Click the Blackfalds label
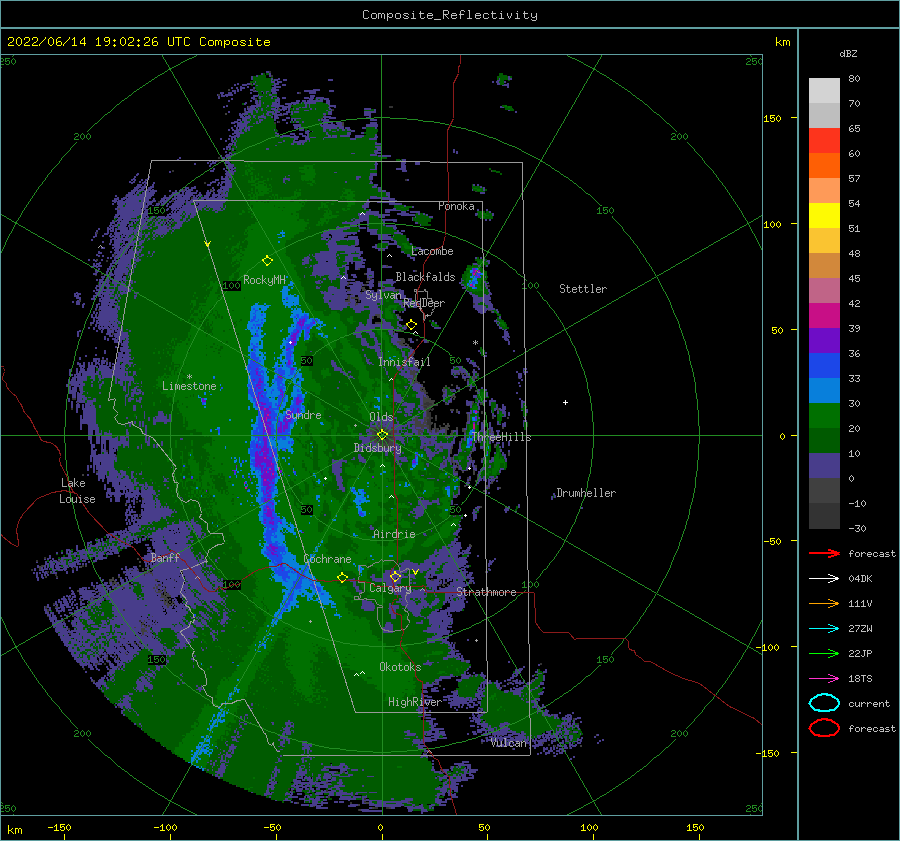 point(425,277)
